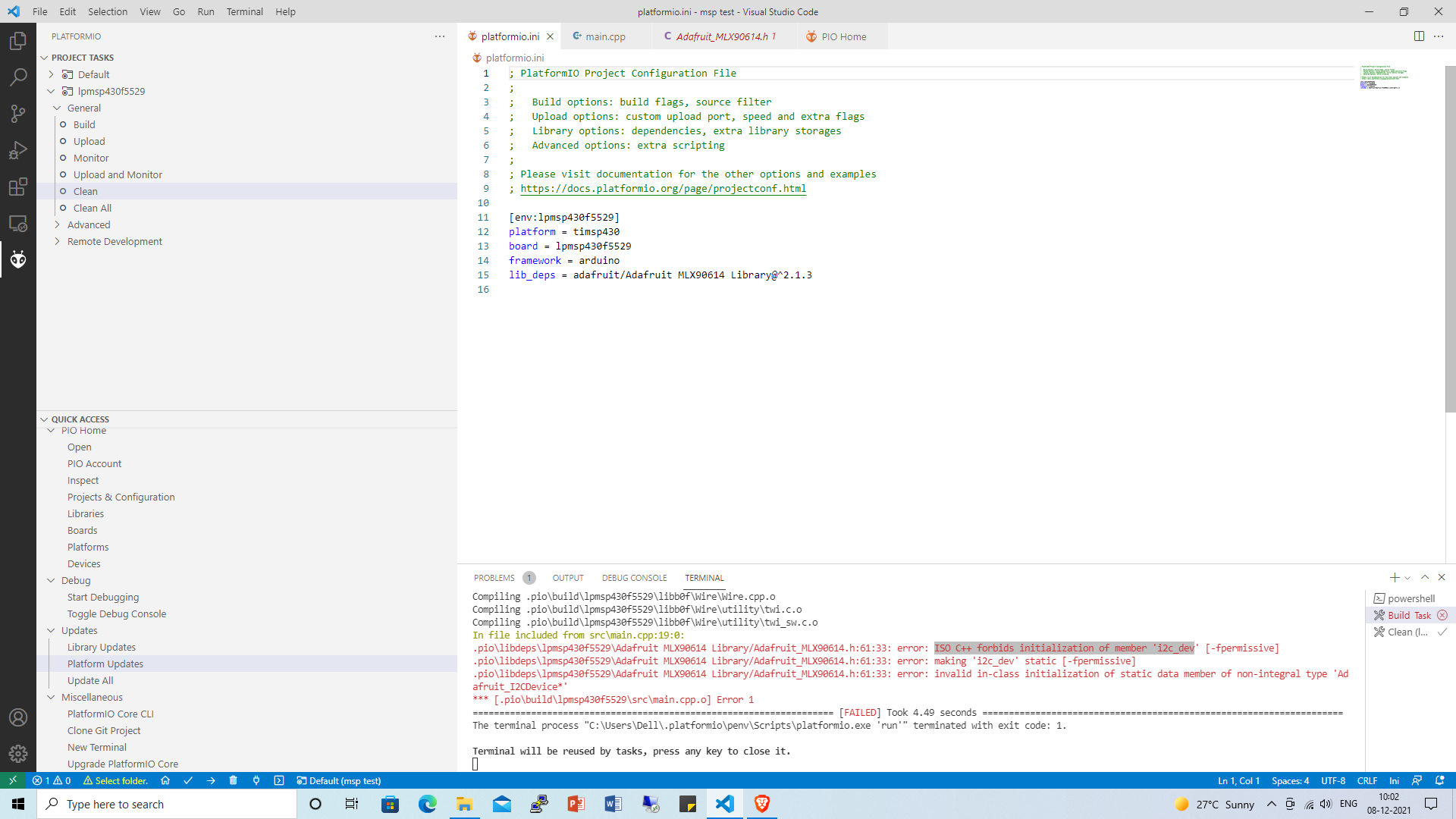Image resolution: width=1456 pixels, height=819 pixels.
Task: Click the PlatformIO Upload arrow in status bar
Action: (x=211, y=780)
